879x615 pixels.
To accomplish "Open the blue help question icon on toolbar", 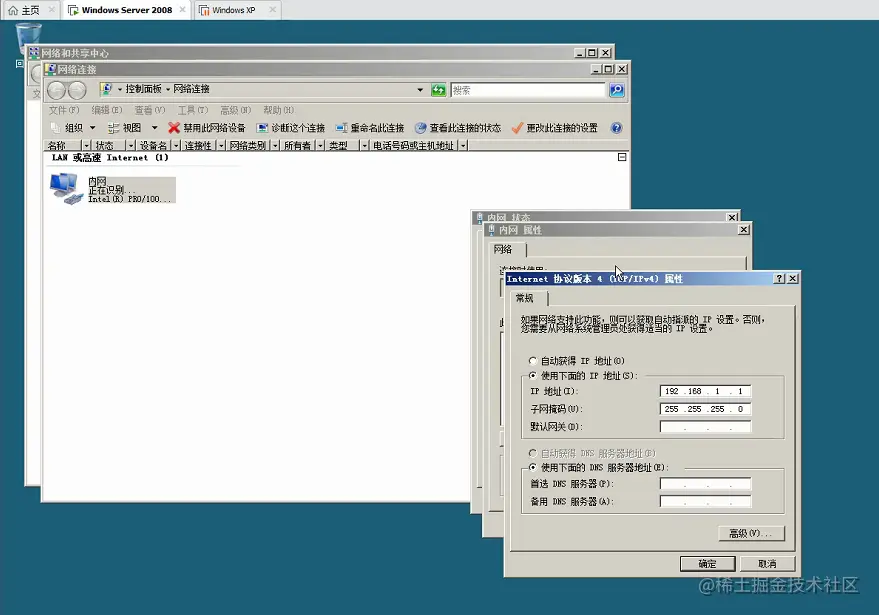I will (x=616, y=128).
